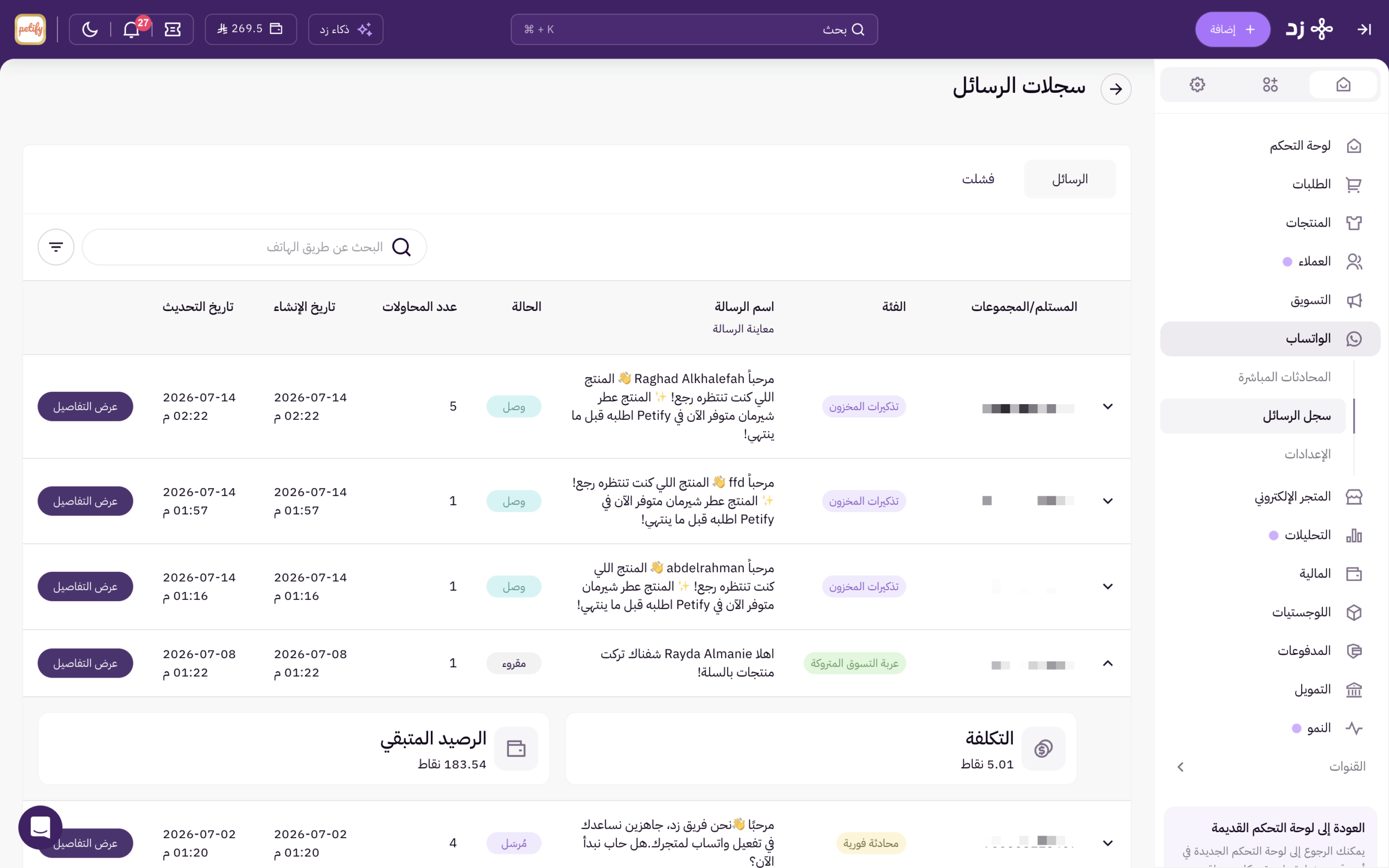Go back using the arrow next to سجلات الرسائل
The width and height of the screenshot is (1389, 868).
click(1116, 89)
